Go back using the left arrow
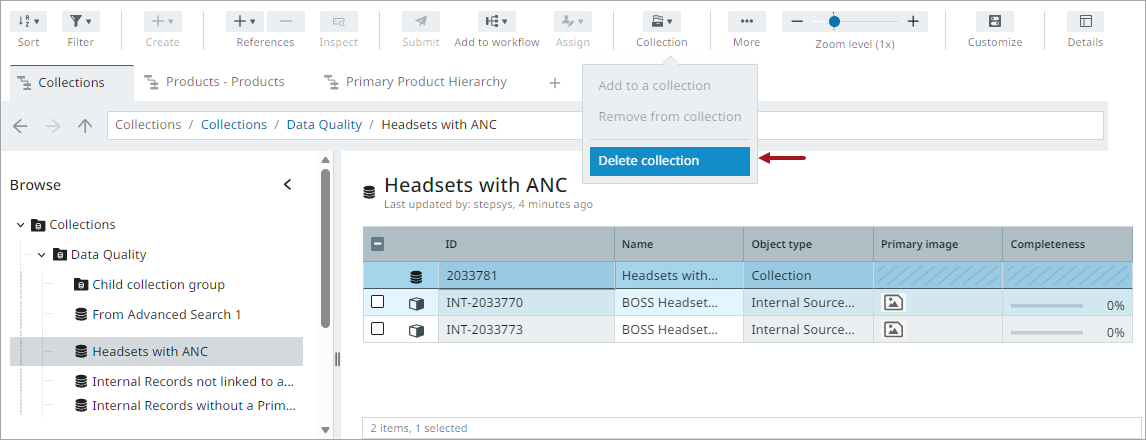Viewport: 1146px width, 440px height. point(20,126)
